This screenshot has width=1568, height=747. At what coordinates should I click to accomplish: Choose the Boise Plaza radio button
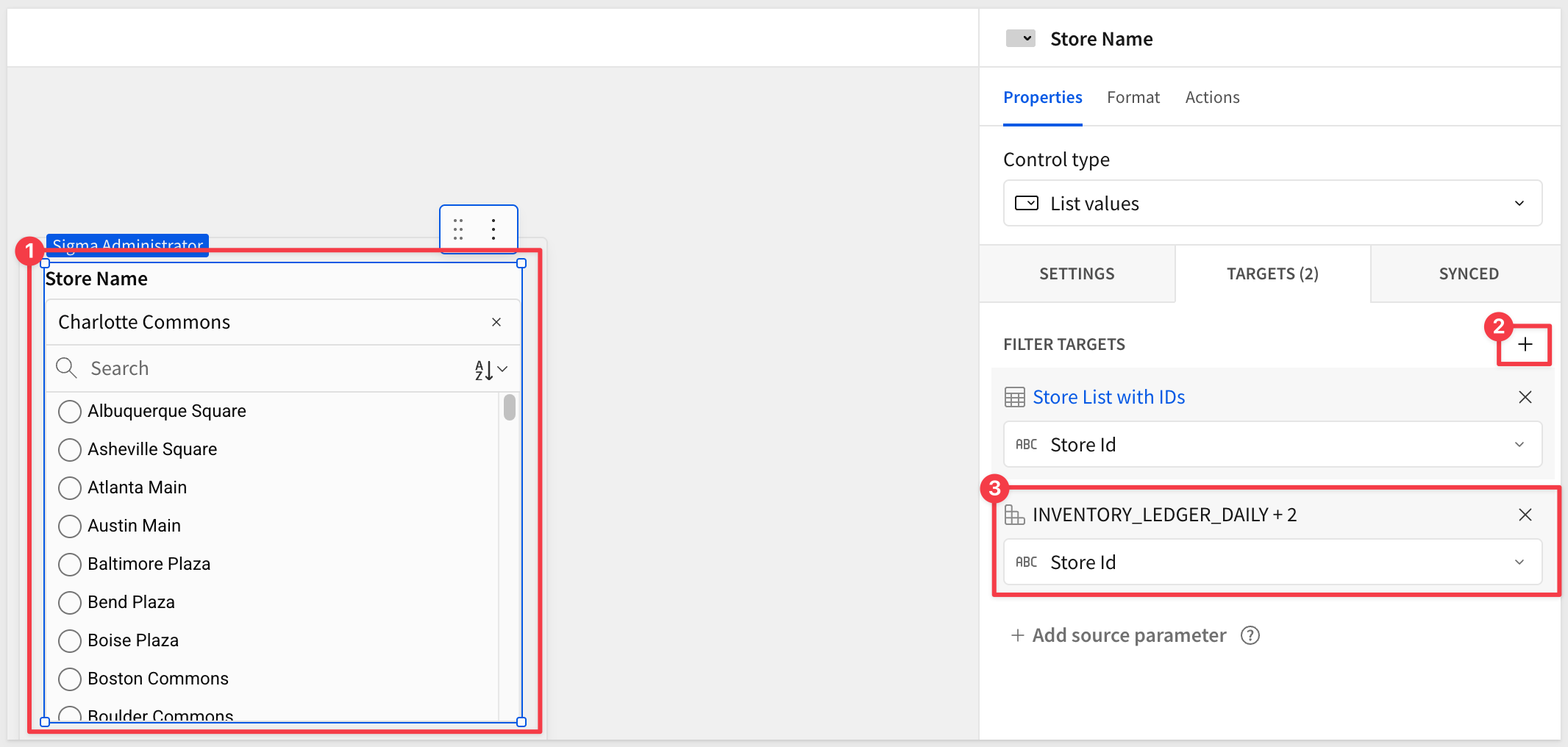coord(70,640)
